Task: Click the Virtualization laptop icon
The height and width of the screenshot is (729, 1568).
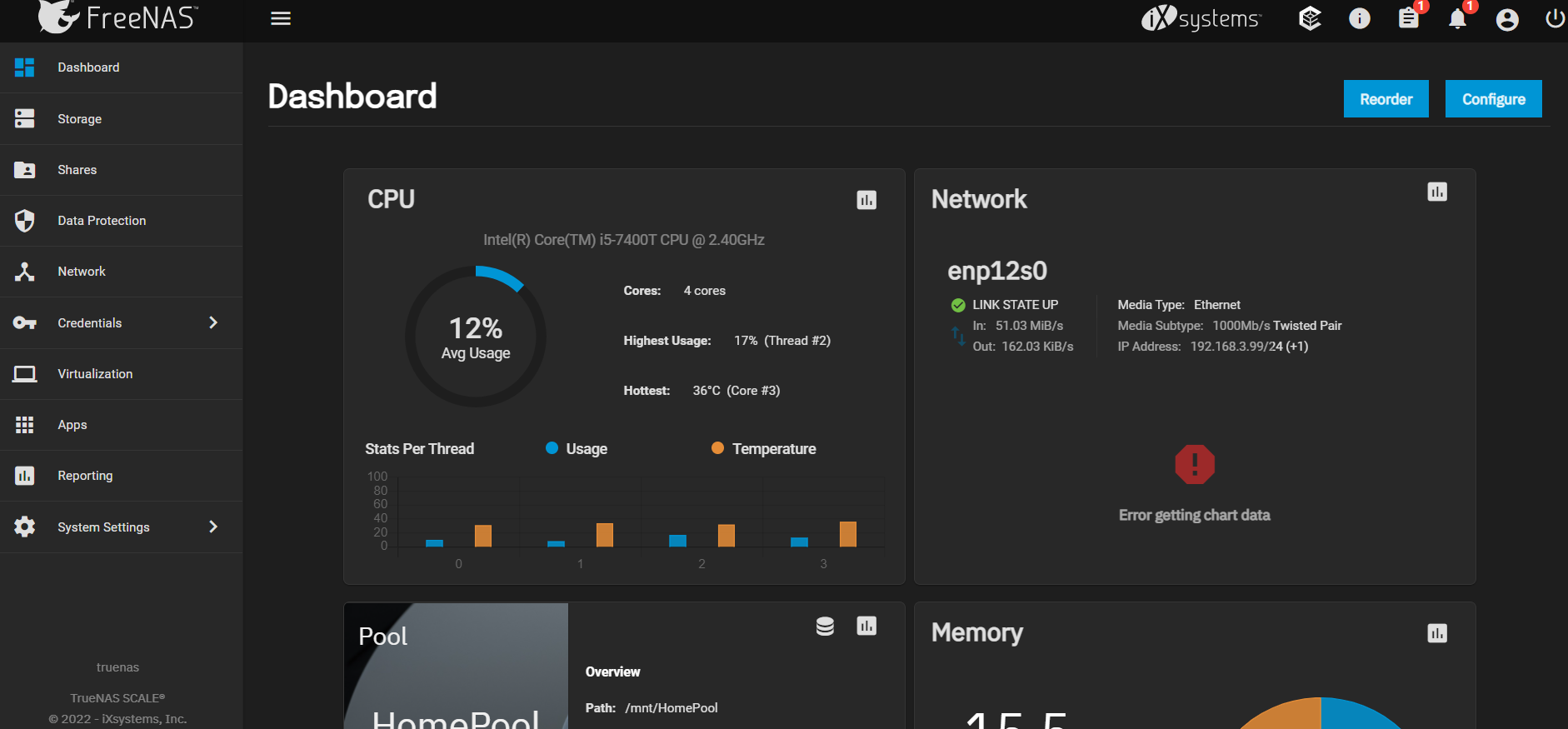Action: click(x=25, y=374)
